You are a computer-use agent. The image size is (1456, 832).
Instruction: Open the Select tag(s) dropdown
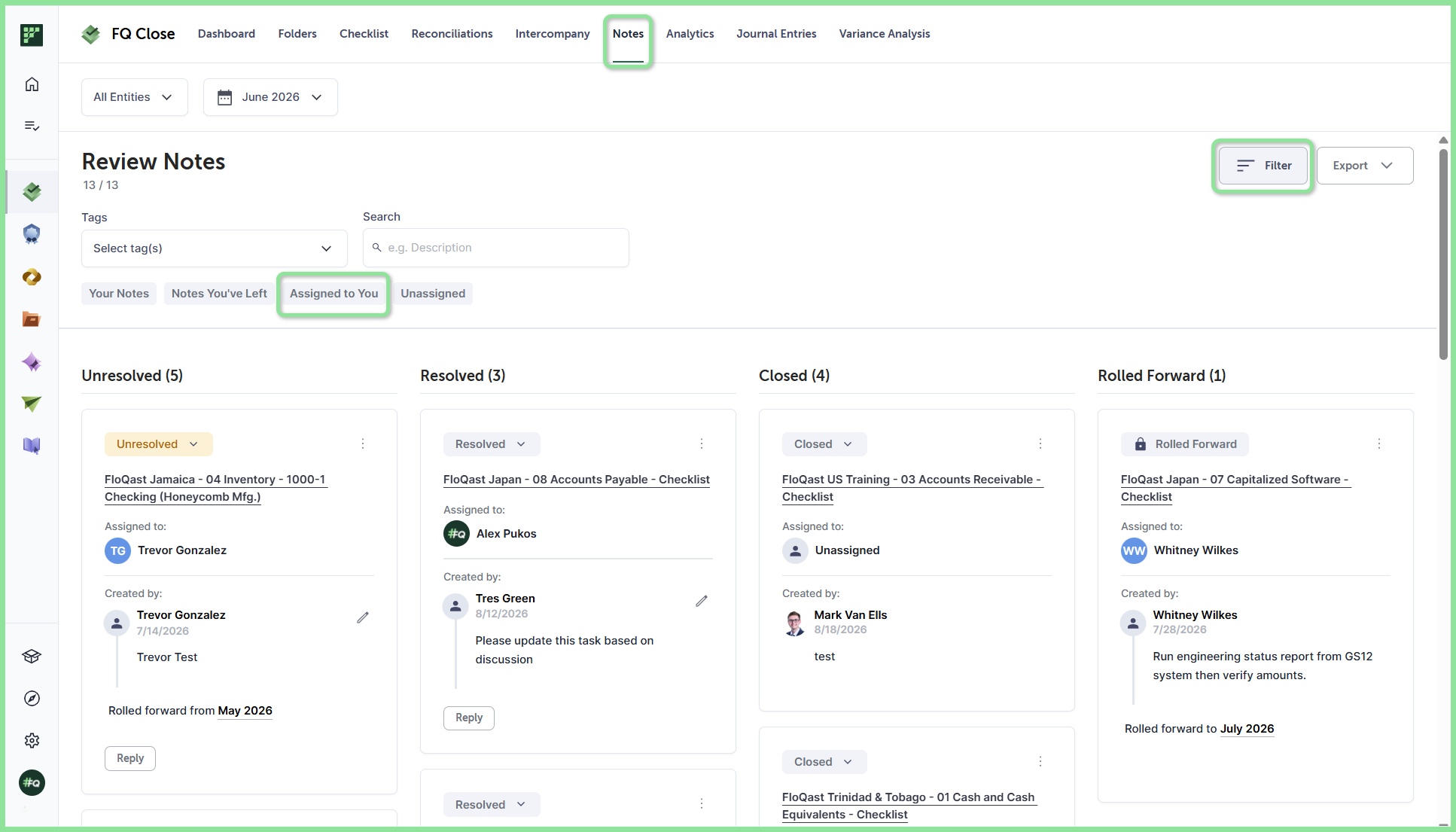point(215,248)
